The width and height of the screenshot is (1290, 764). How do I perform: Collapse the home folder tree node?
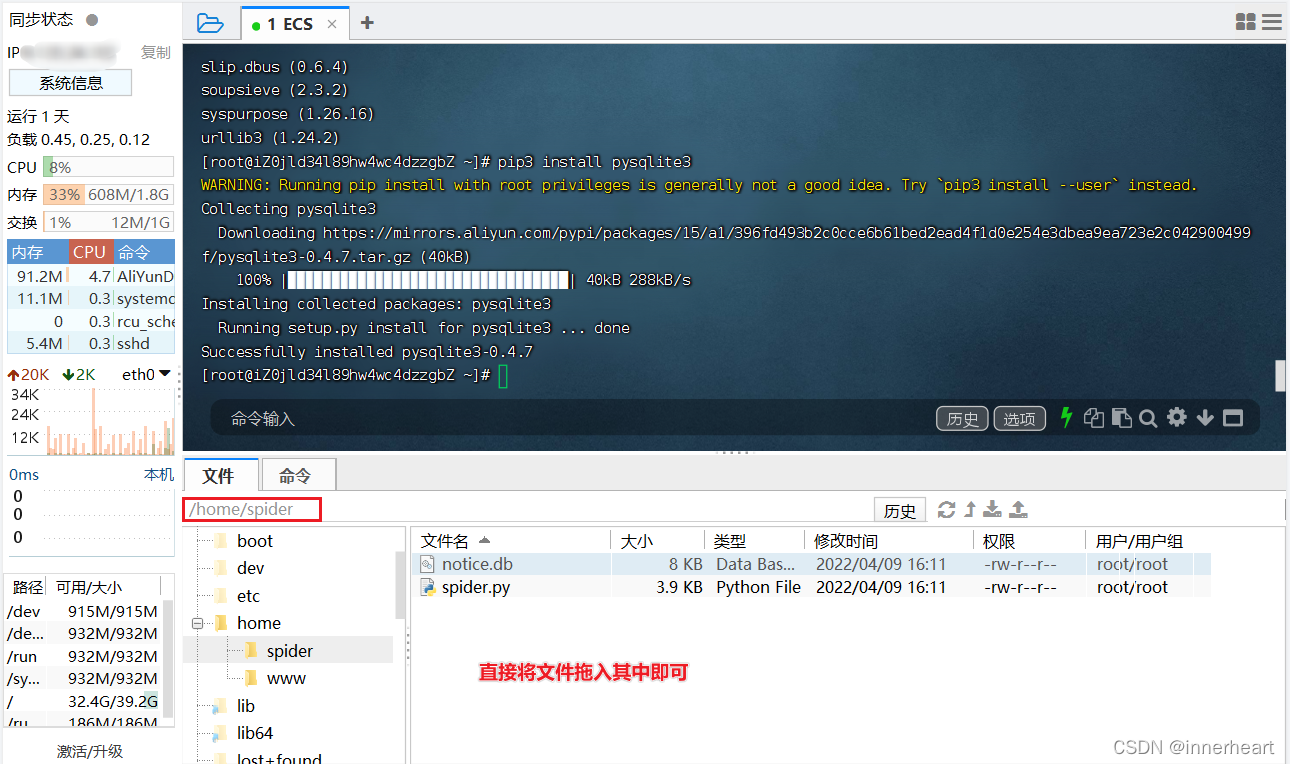point(196,623)
